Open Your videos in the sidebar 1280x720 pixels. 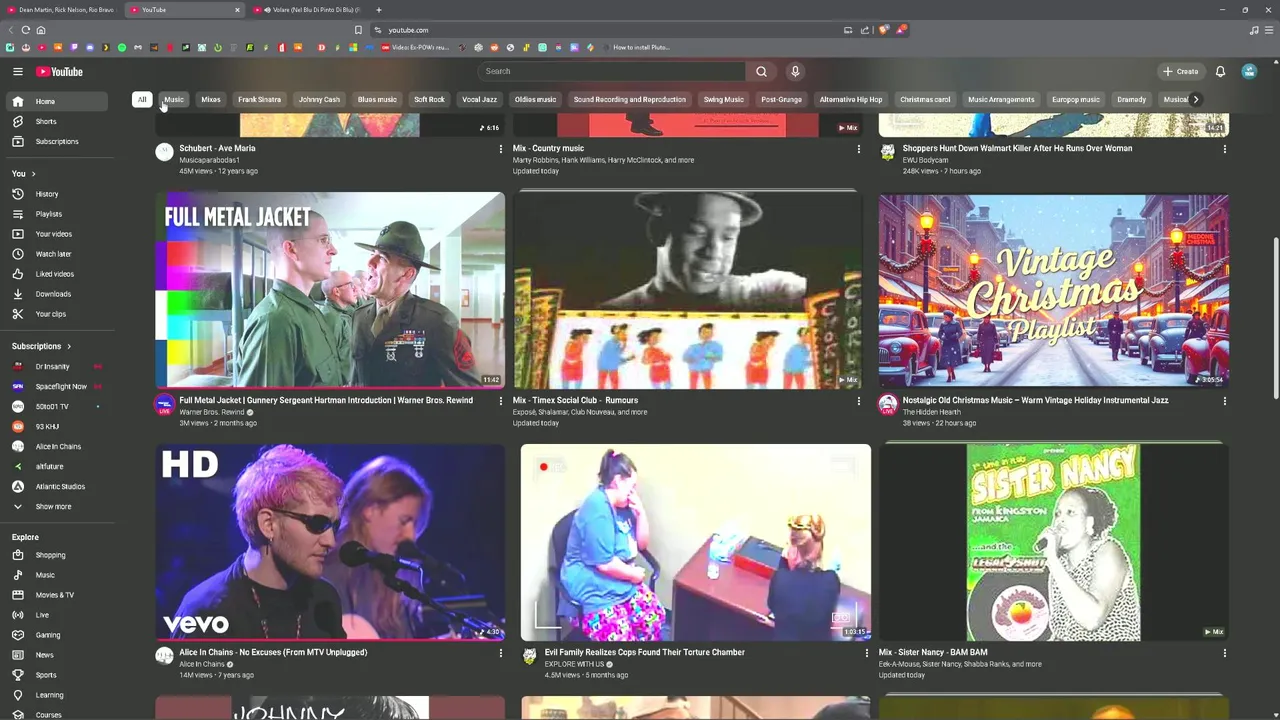tap(55, 234)
